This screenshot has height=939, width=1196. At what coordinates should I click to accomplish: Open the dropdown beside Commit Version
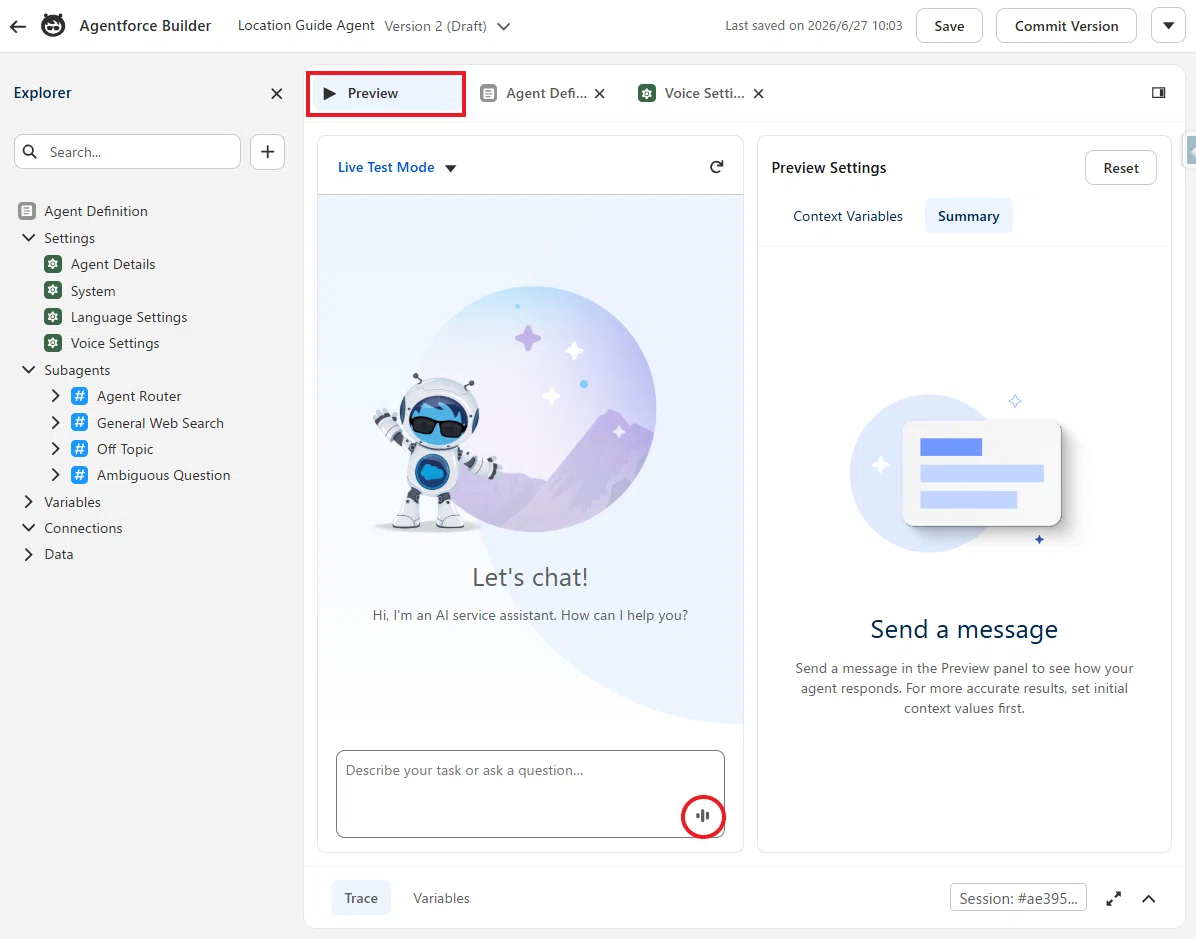[x=1168, y=26]
